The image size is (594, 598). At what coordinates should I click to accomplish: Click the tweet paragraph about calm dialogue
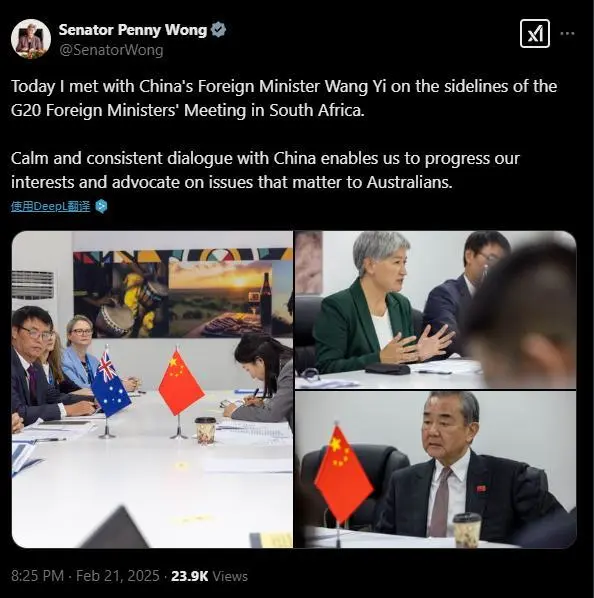265,170
